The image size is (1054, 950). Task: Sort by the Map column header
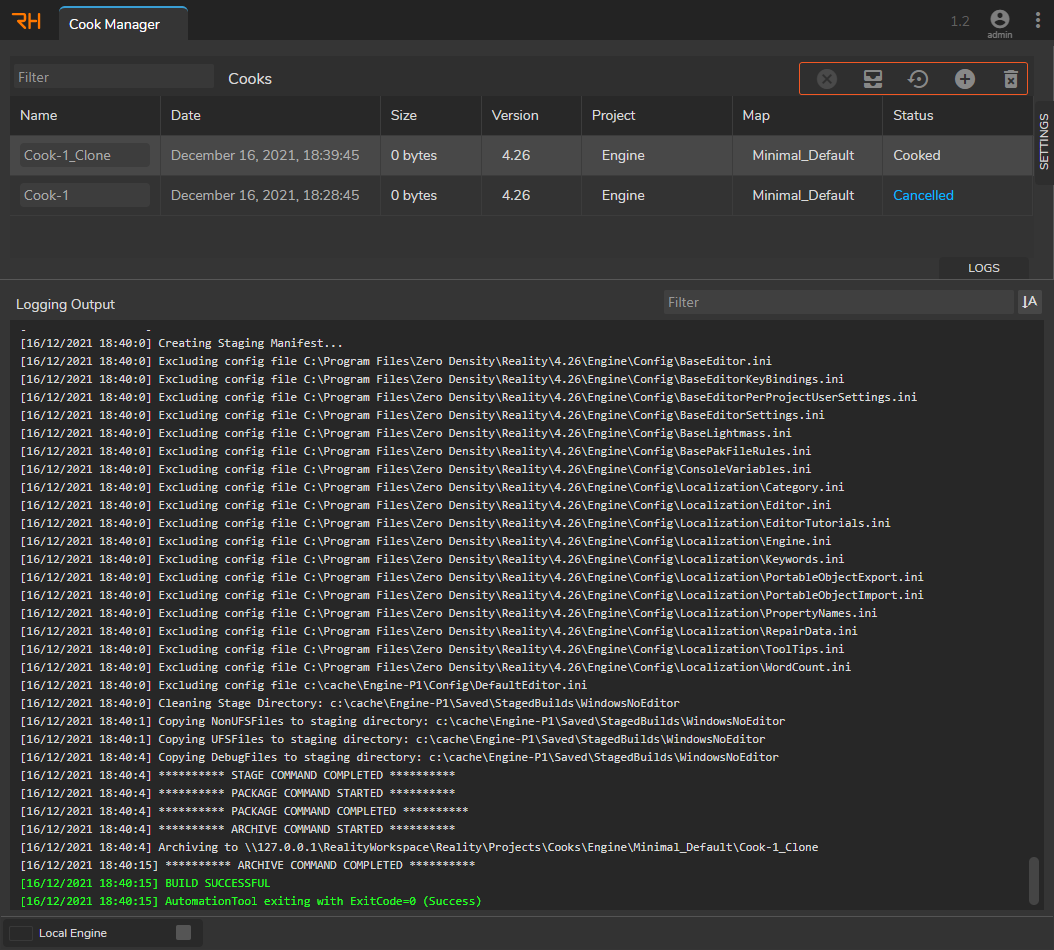click(756, 115)
